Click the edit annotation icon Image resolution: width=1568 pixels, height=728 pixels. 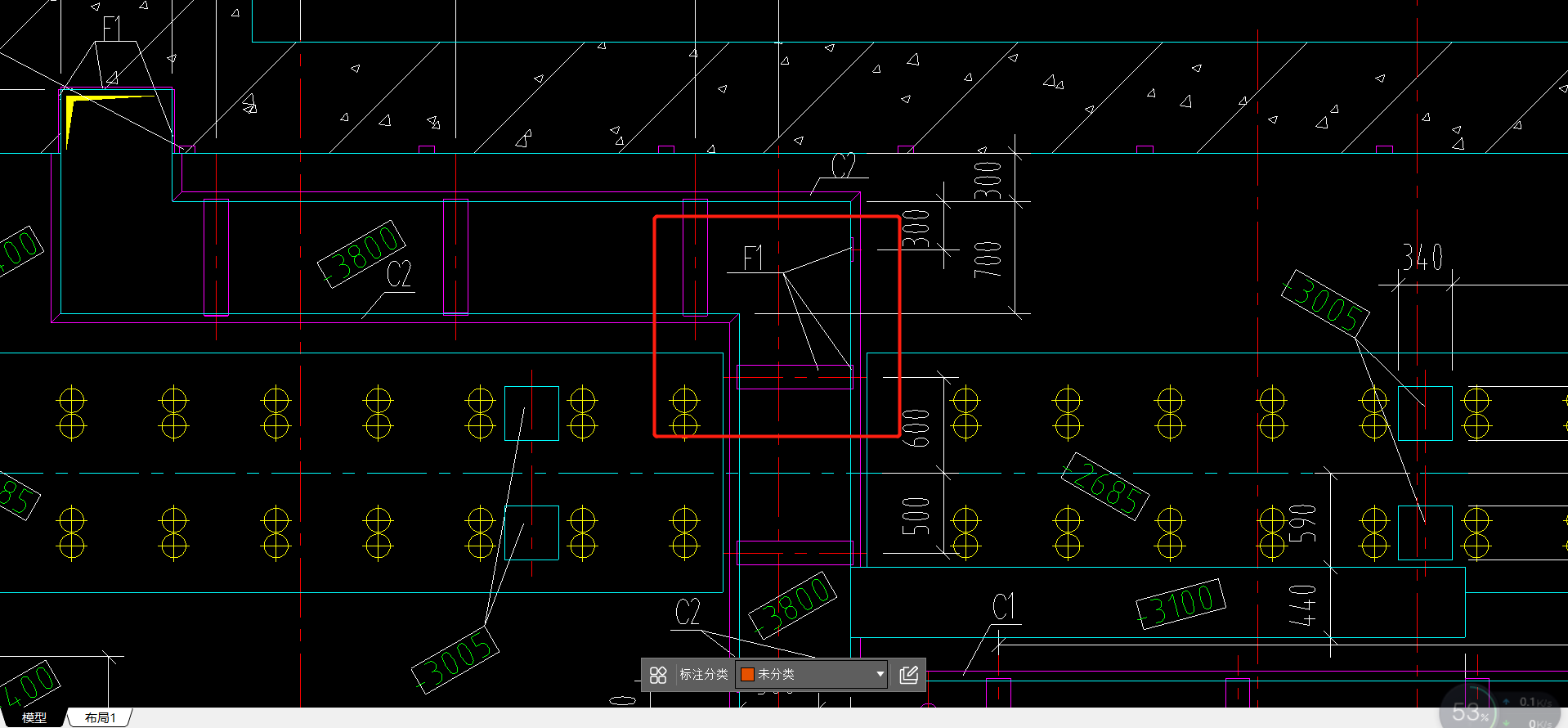[x=909, y=675]
